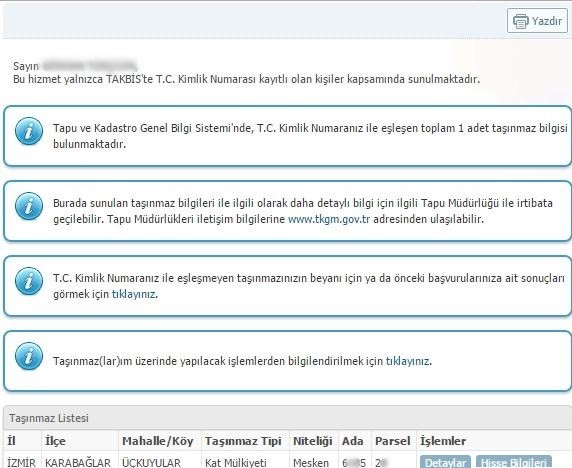Click the info icon beside Tapu ve Kadastro message

click(29, 131)
